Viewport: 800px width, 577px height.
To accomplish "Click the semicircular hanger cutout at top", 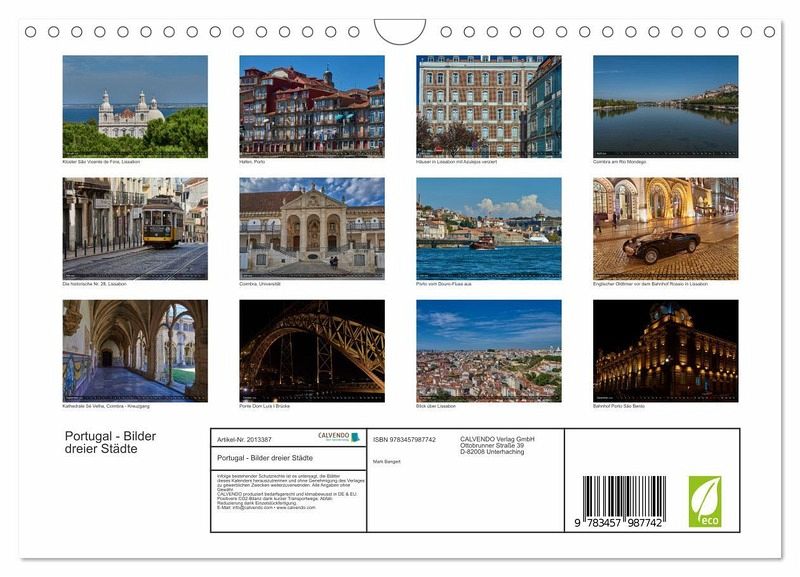I will point(400,29).
